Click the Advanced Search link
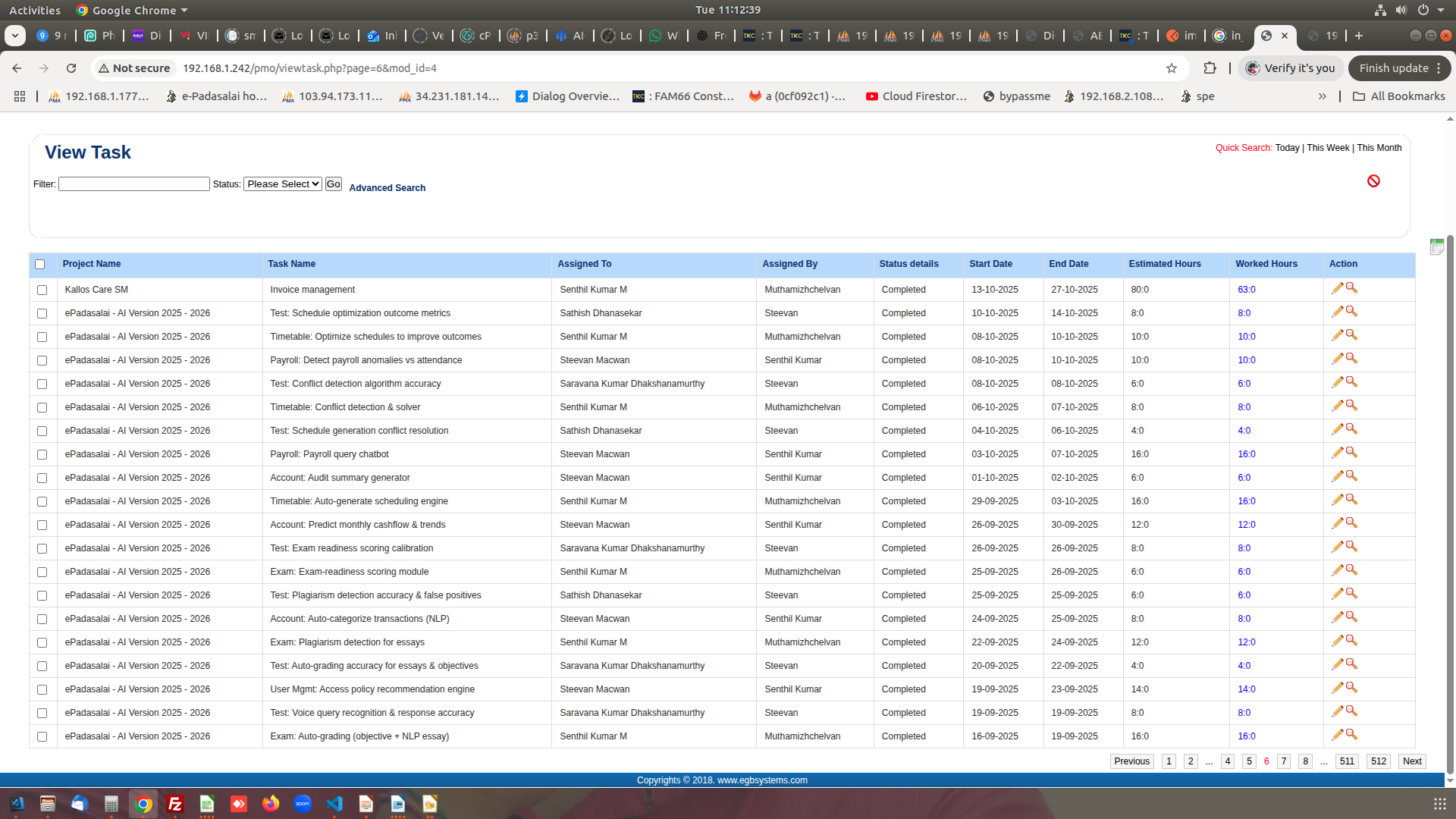Image resolution: width=1456 pixels, height=819 pixels. (387, 188)
